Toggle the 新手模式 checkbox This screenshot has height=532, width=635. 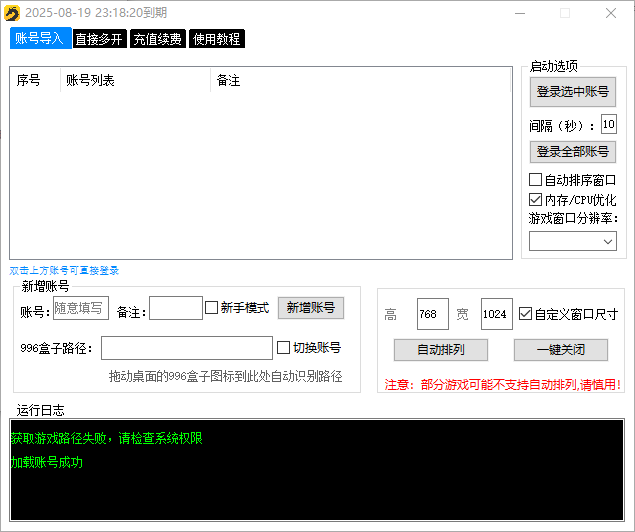tap(211, 308)
